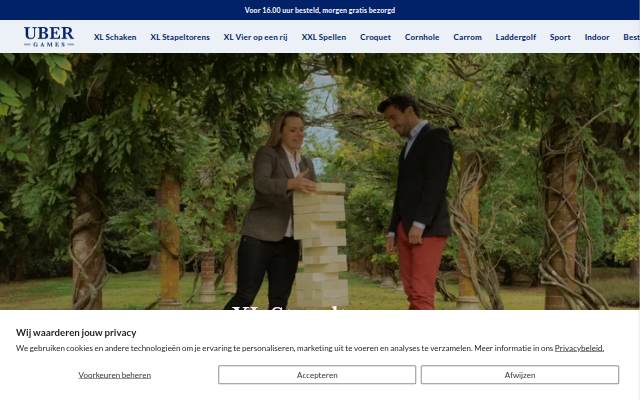The height and width of the screenshot is (400, 640).
Task: Click the giant stacking tower hero image
Action: (320, 181)
